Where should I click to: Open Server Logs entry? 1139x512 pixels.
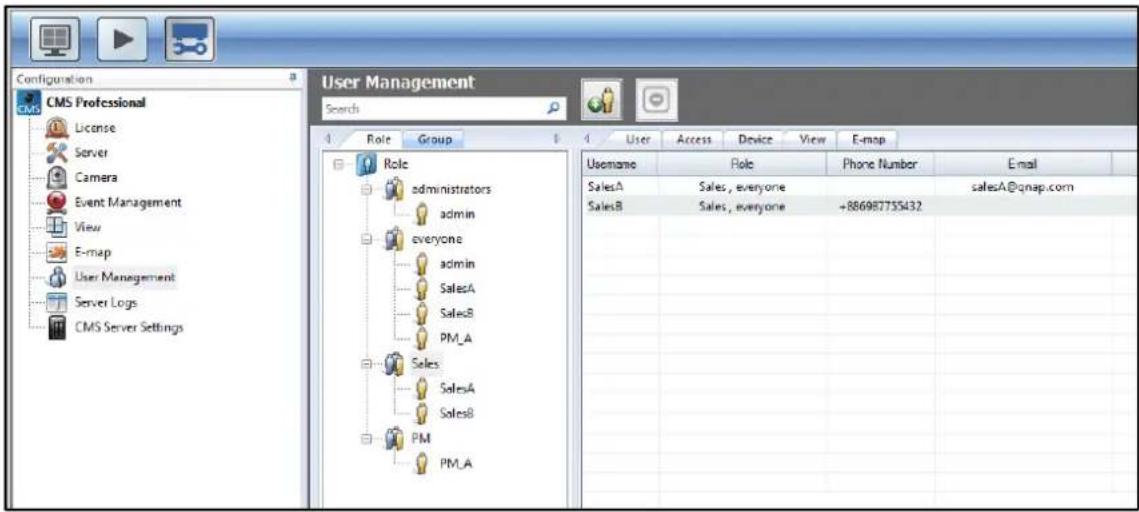105,302
